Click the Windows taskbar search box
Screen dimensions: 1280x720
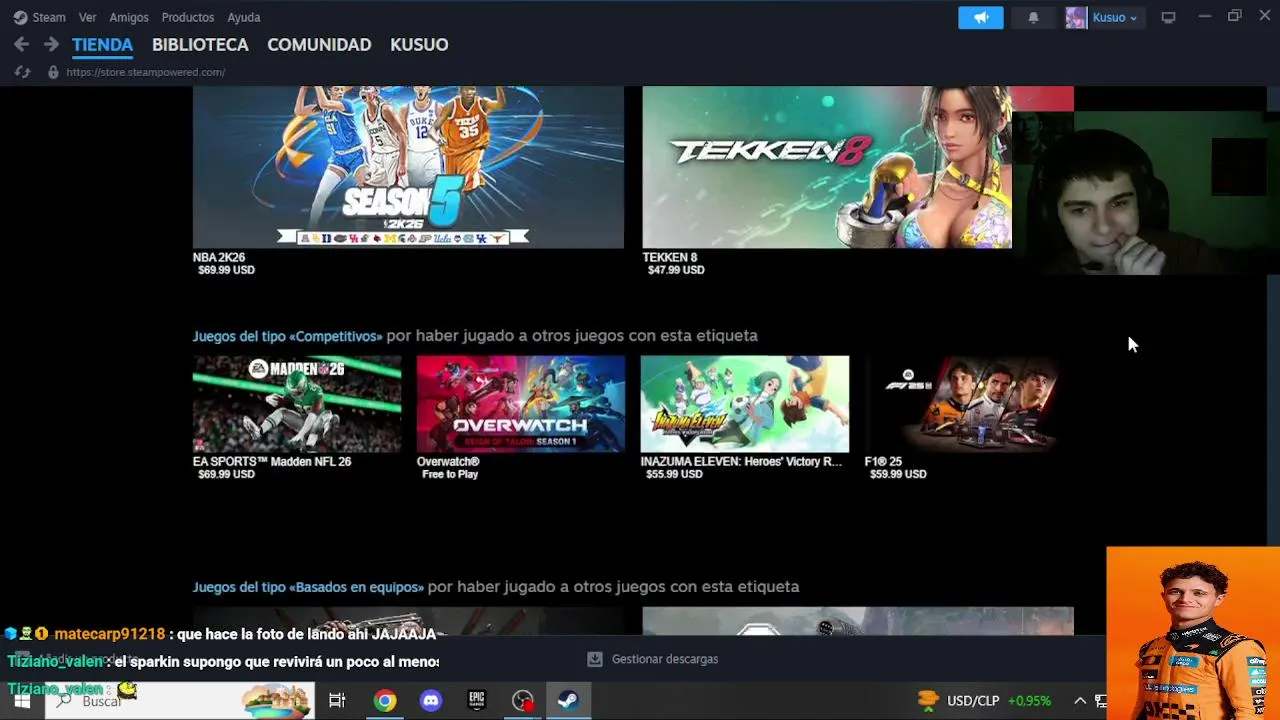tap(180, 701)
